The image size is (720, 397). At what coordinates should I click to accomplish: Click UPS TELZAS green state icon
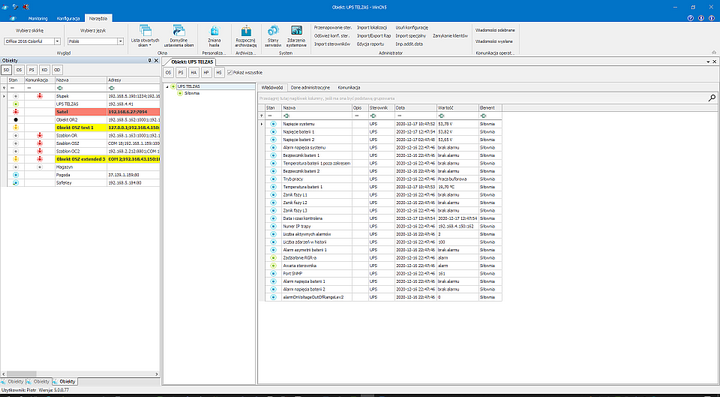(x=16, y=104)
